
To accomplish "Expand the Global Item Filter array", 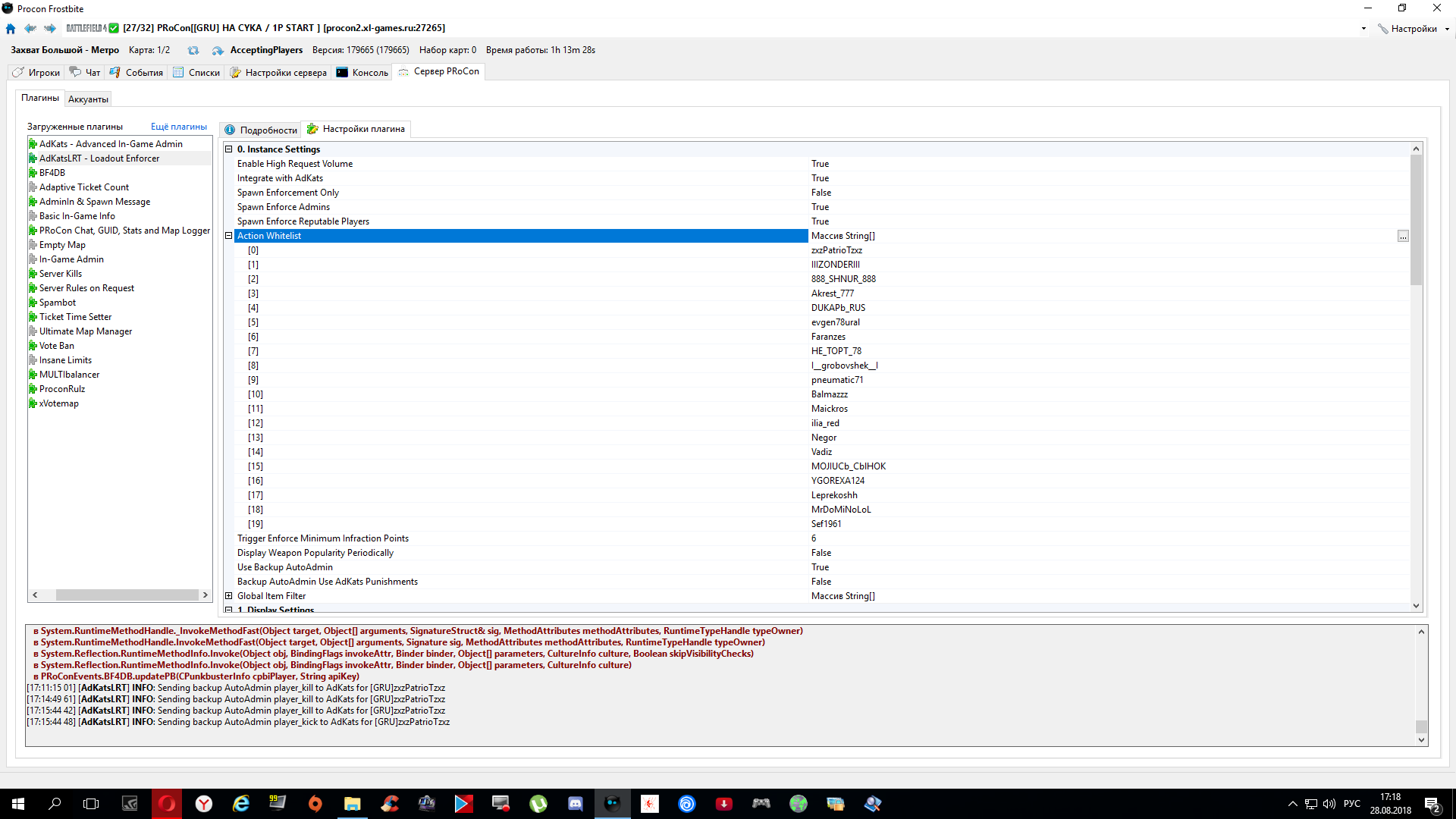I will [228, 596].
